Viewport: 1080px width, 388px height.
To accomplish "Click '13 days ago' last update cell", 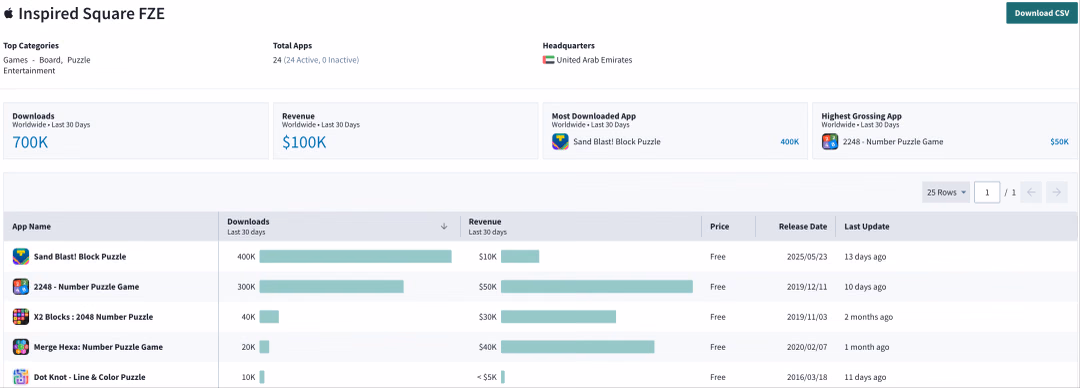I will (865, 256).
